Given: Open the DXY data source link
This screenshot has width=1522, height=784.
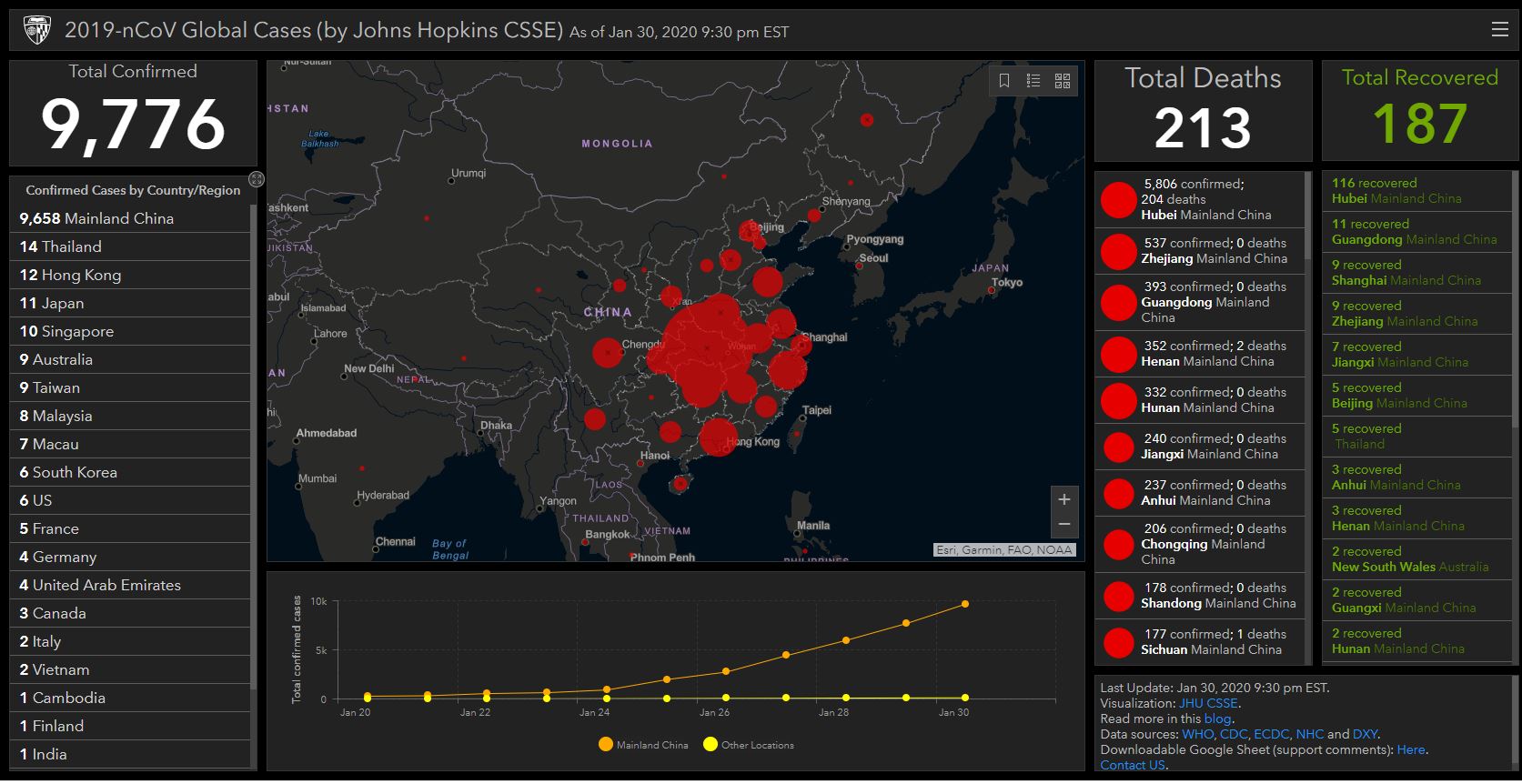Looking at the screenshot, I should (x=1365, y=734).
